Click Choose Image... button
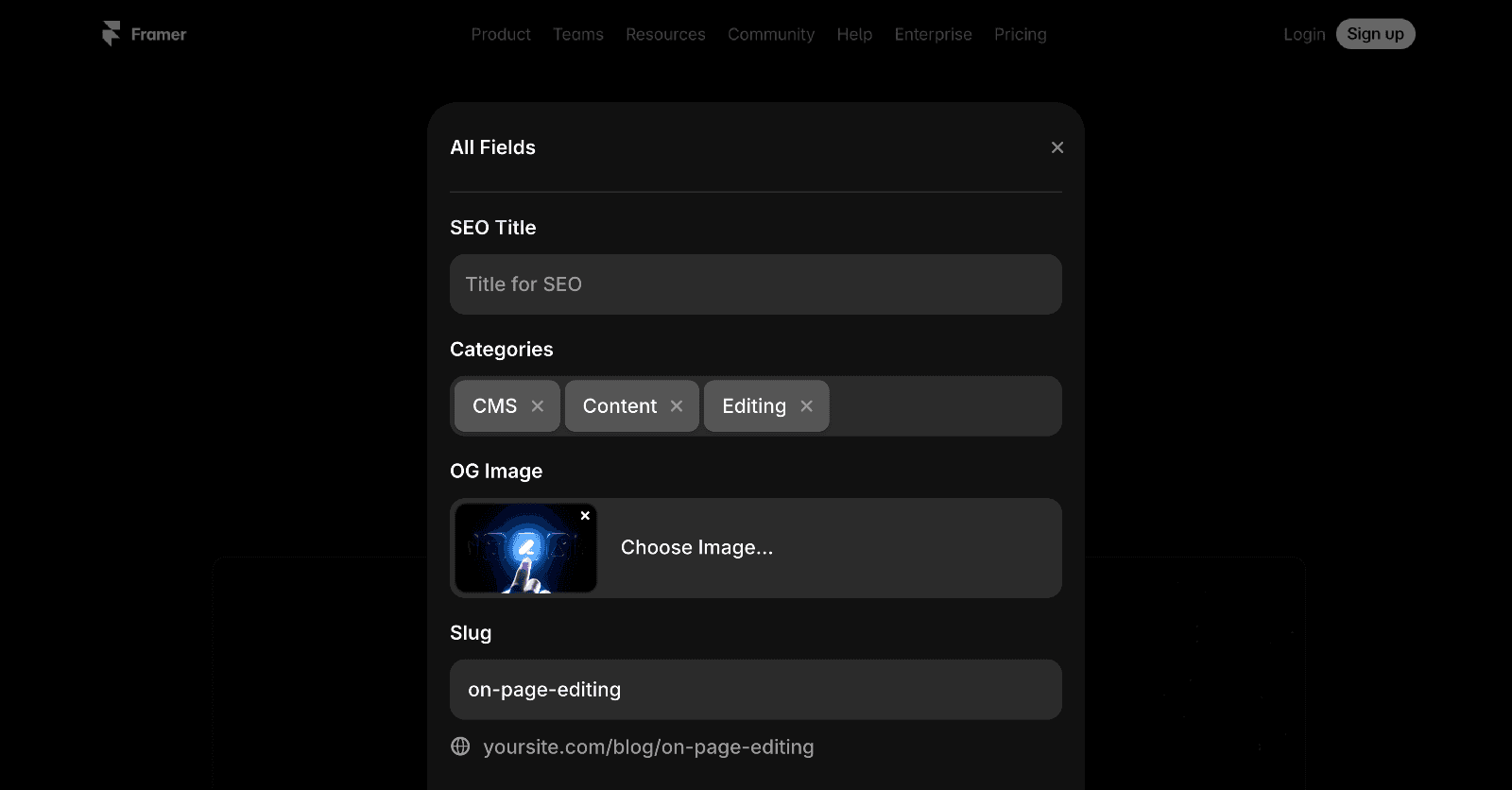1512x790 pixels. [697, 548]
